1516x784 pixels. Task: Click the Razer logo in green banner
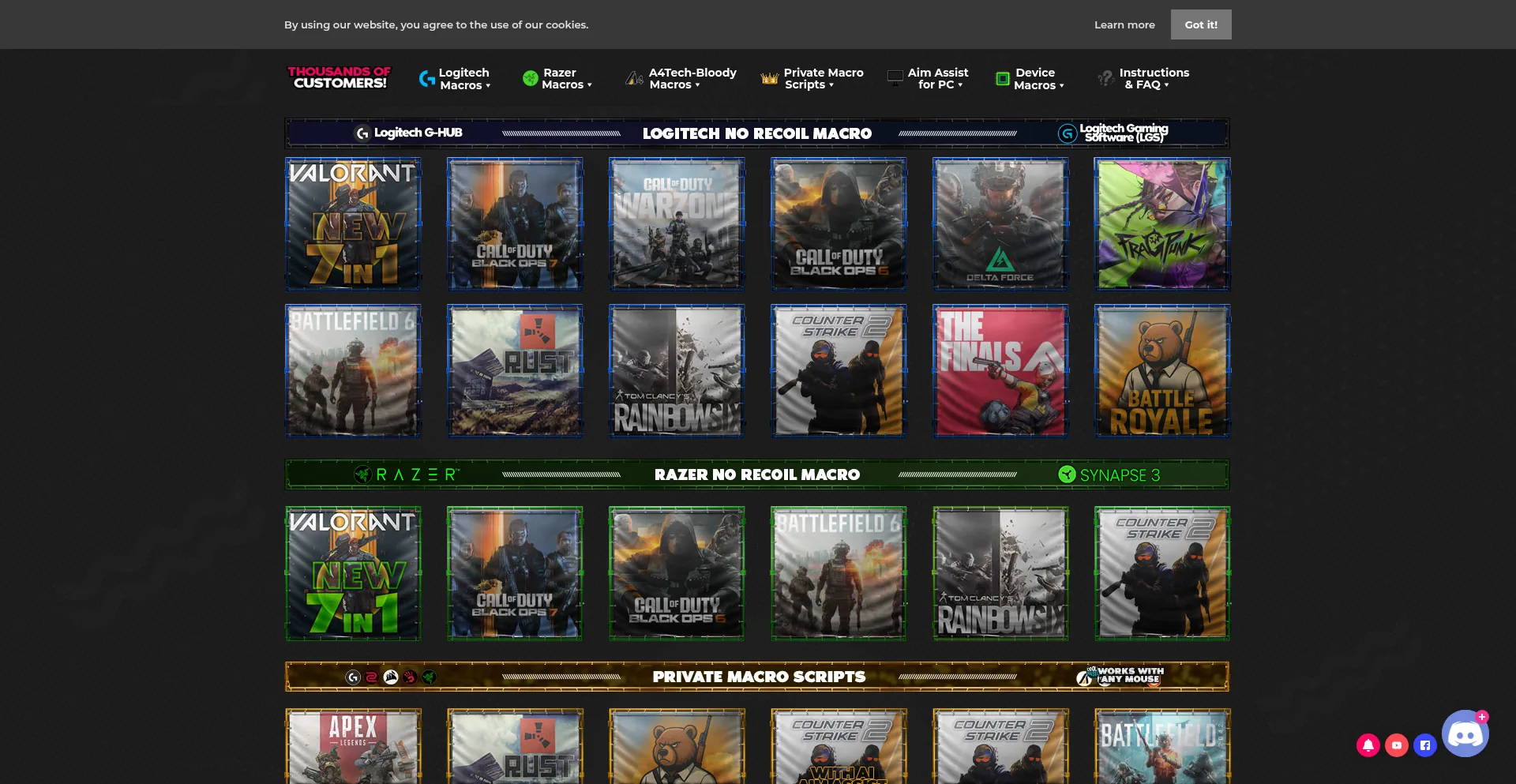click(406, 475)
